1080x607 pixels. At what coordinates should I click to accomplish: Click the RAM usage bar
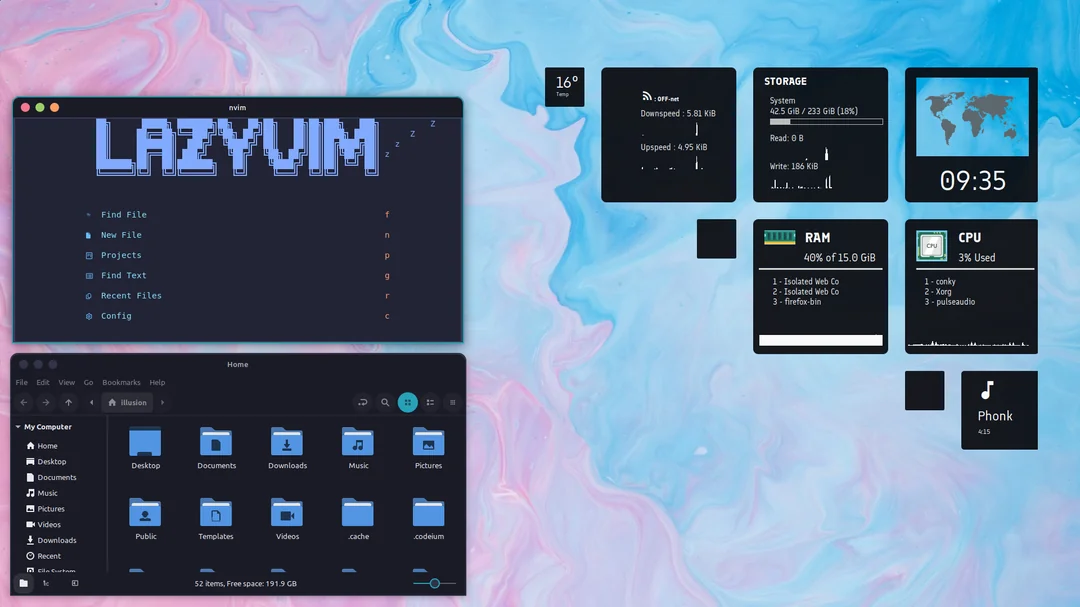tap(820, 340)
